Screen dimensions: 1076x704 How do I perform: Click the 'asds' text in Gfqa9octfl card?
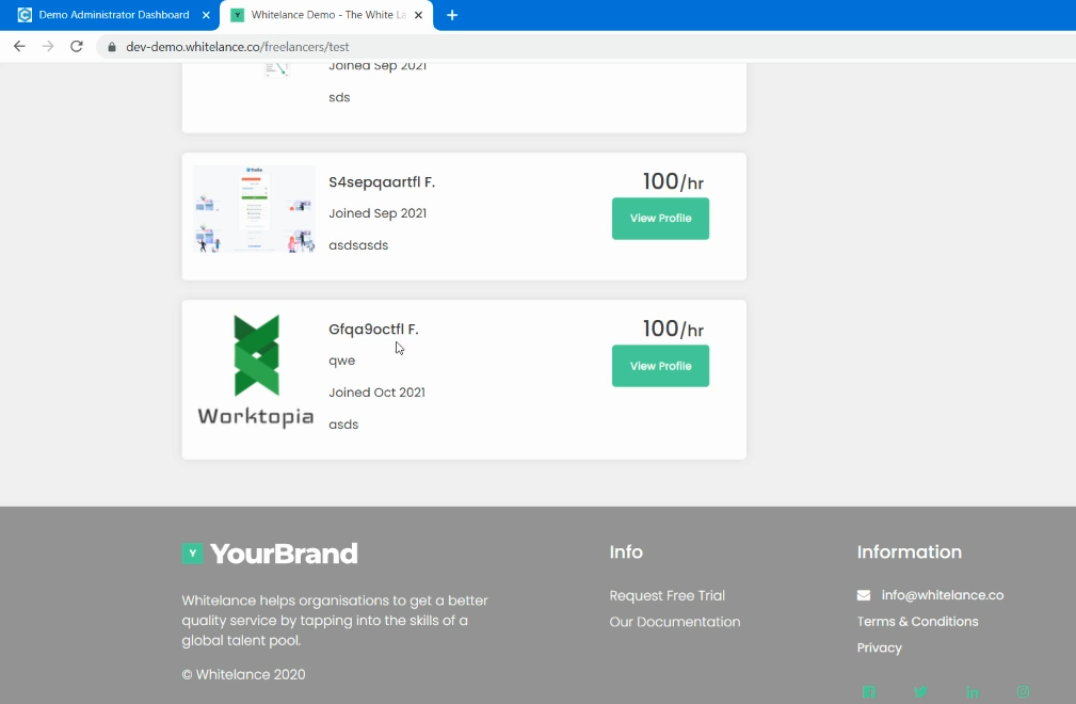pos(343,425)
